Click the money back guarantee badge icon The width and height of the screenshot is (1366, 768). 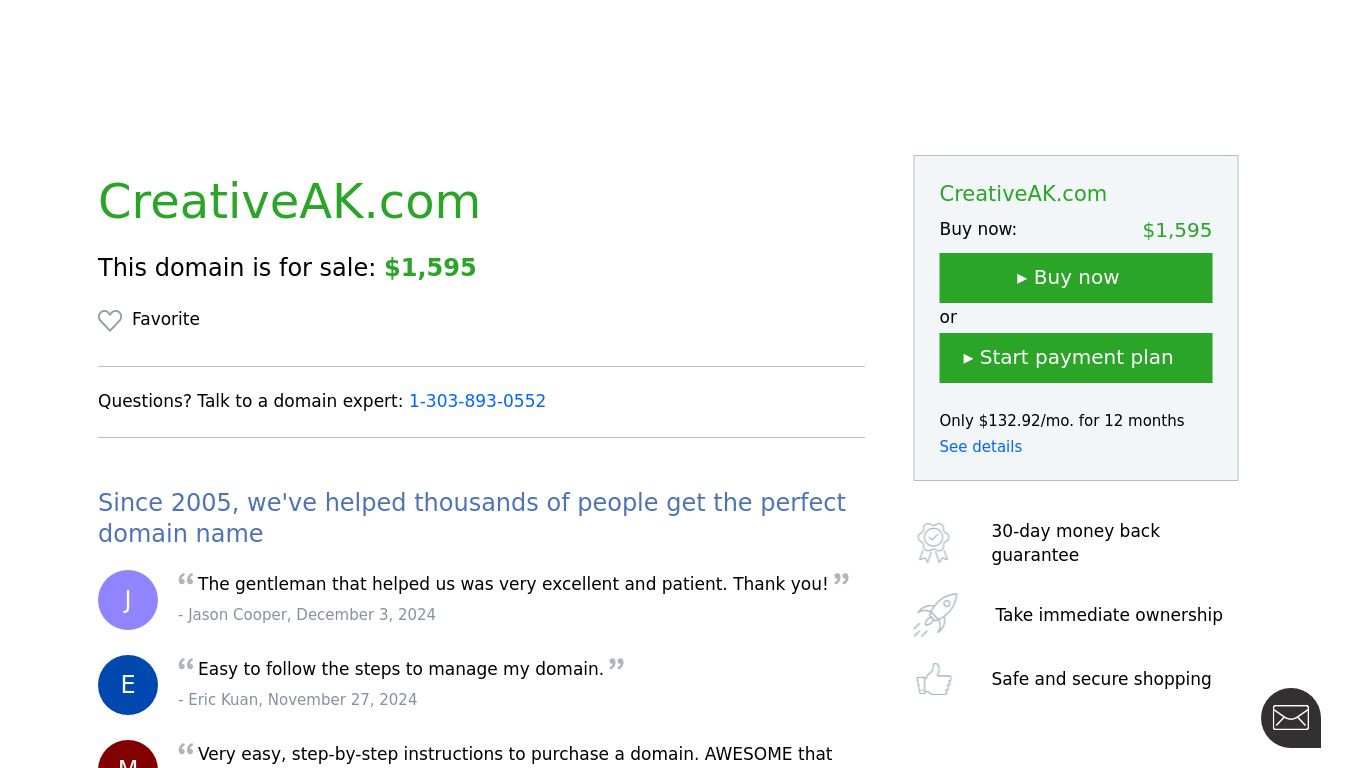point(933,542)
